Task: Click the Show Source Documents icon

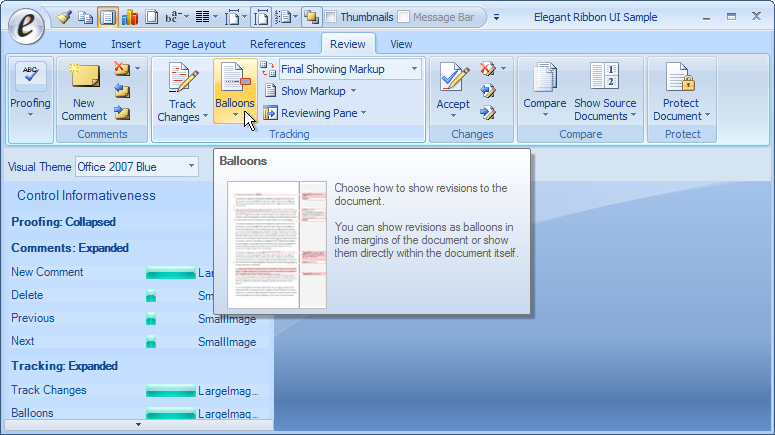Action: [x=604, y=77]
